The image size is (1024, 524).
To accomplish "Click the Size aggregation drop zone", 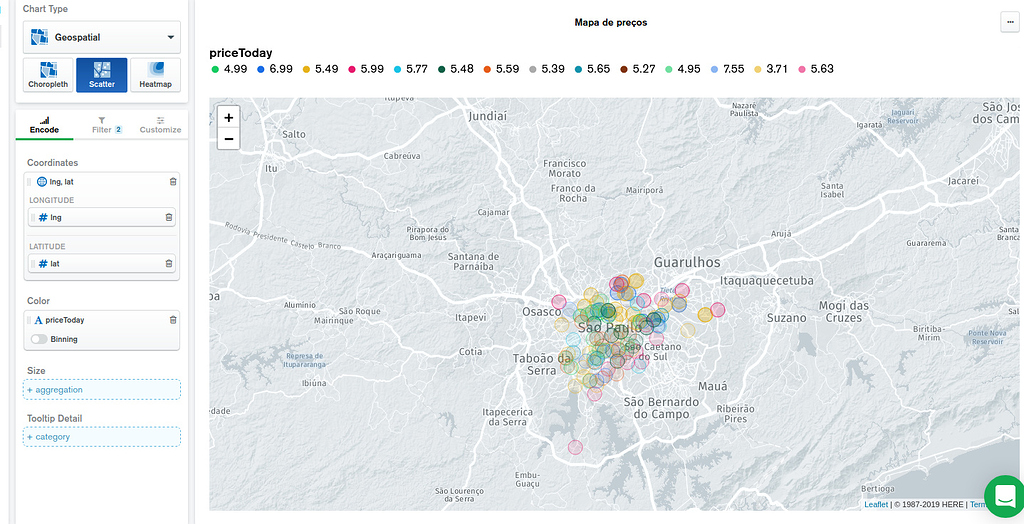I will point(103,389).
